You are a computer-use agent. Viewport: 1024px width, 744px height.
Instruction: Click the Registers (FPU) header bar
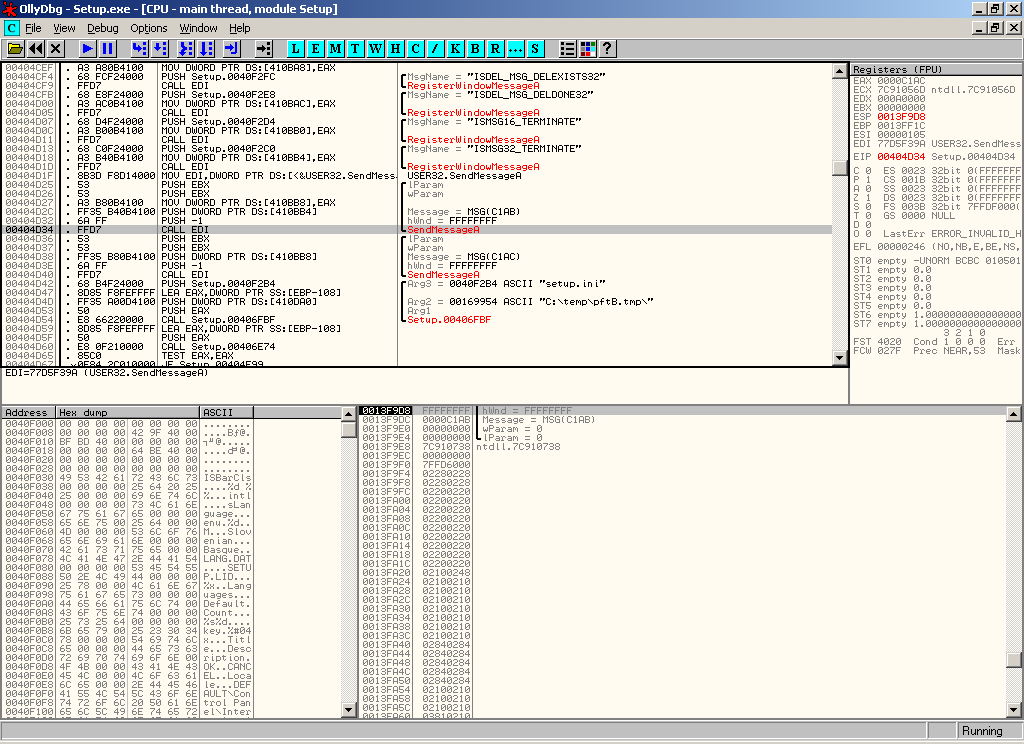pyautogui.click(x=936, y=69)
